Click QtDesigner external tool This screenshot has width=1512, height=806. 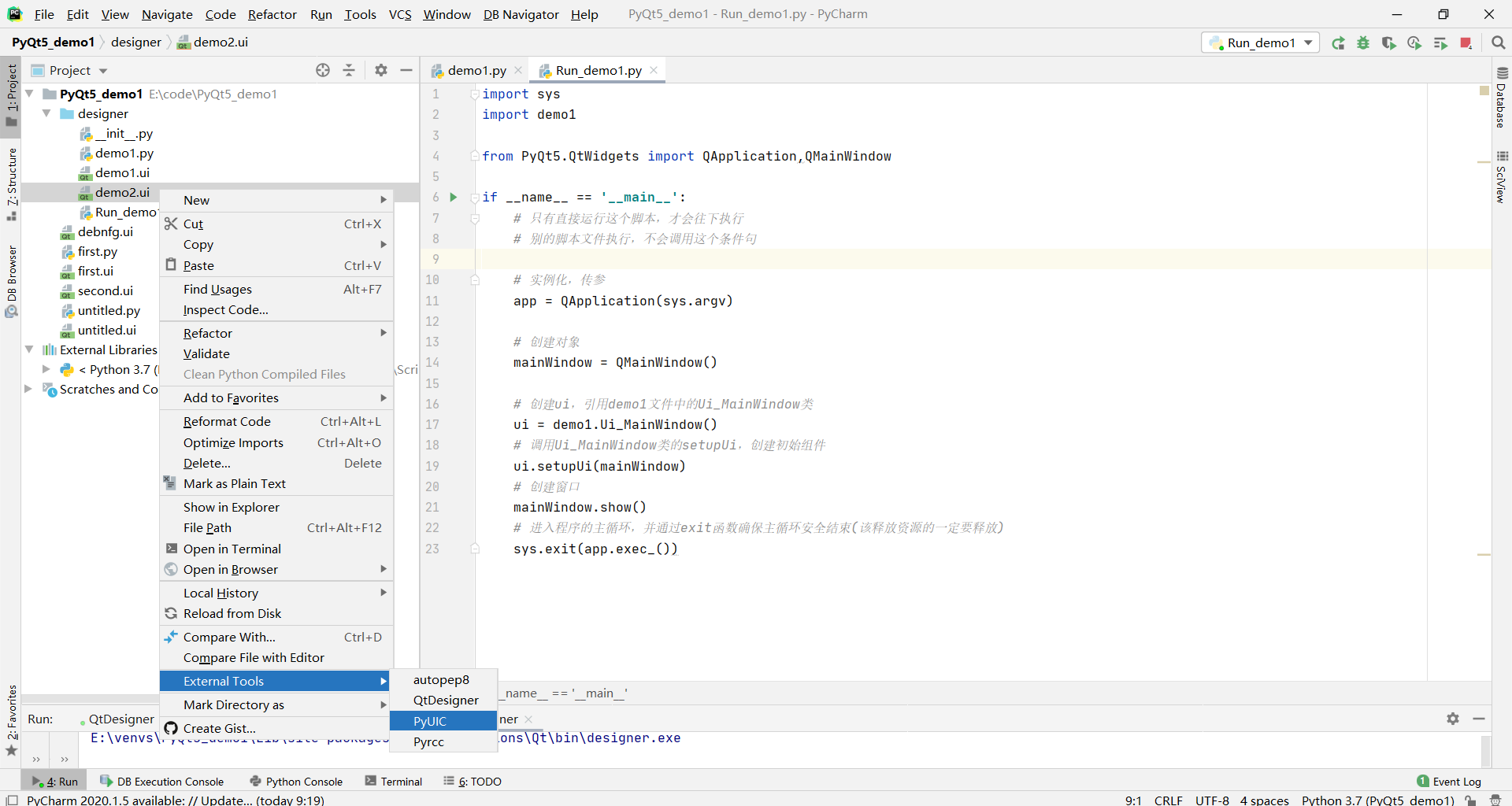443,700
